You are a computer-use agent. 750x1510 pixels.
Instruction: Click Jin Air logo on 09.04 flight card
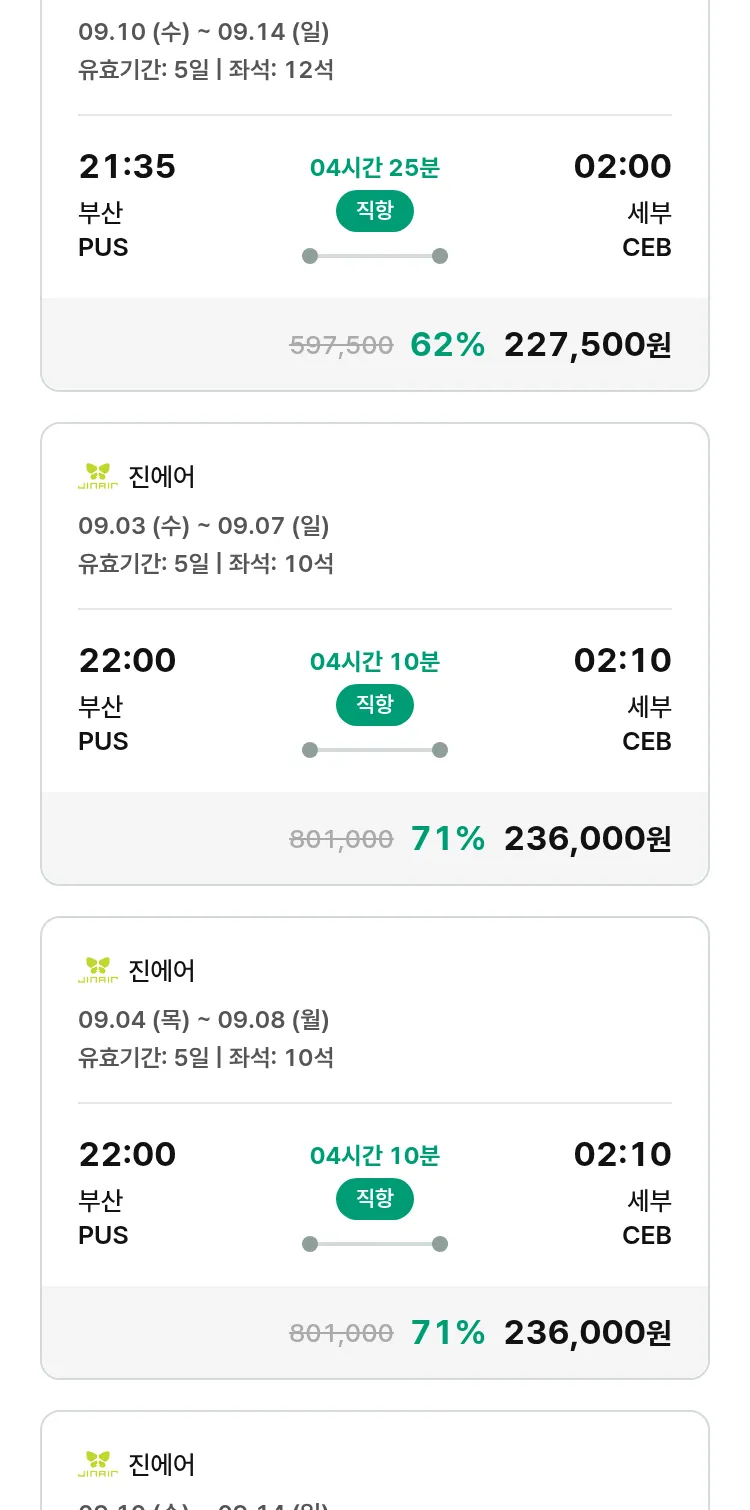pyautogui.click(x=98, y=970)
